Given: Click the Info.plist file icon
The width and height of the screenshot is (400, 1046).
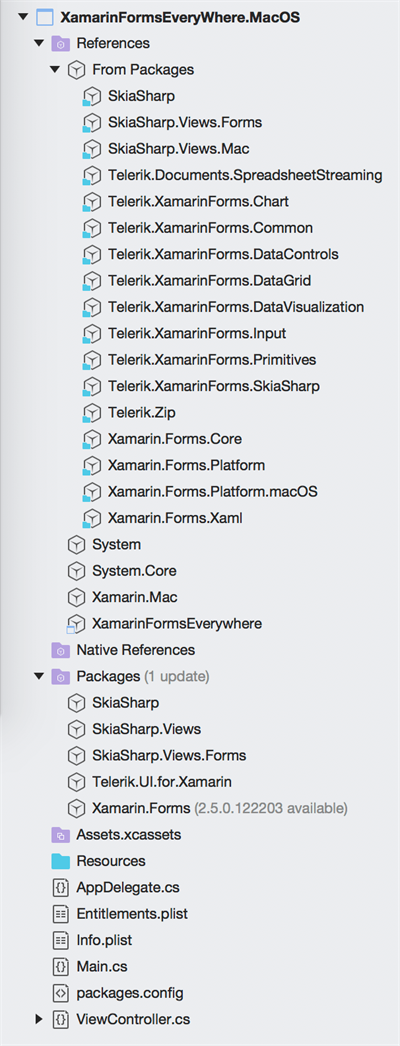Looking at the screenshot, I should coord(61,941).
